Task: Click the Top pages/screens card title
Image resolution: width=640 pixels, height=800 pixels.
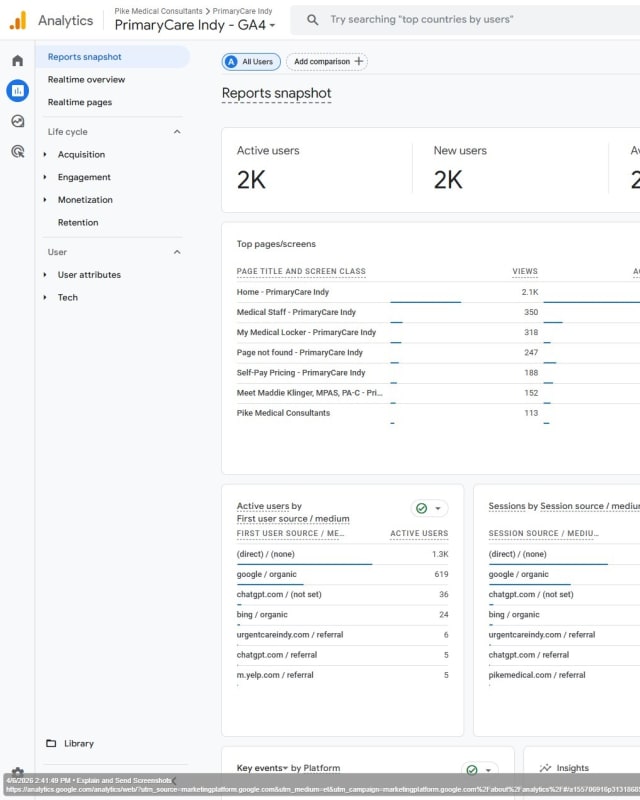Action: click(276, 244)
